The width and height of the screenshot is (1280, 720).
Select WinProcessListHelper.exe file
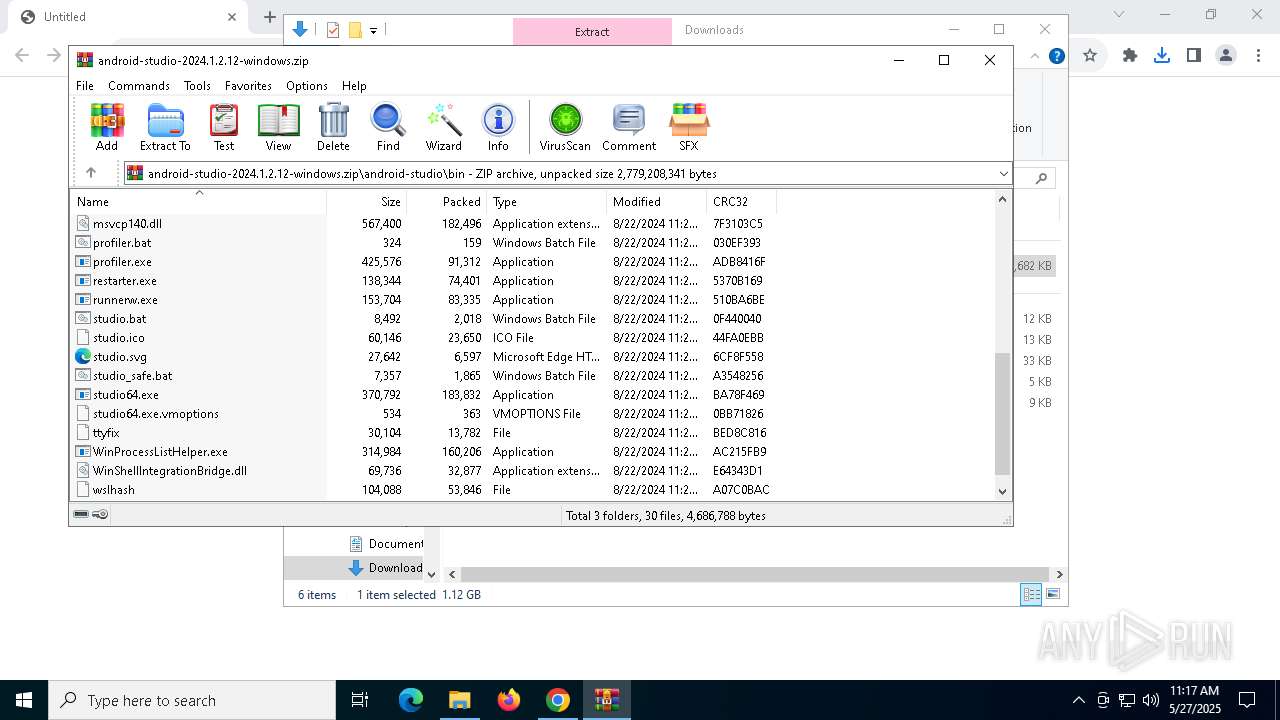click(160, 452)
